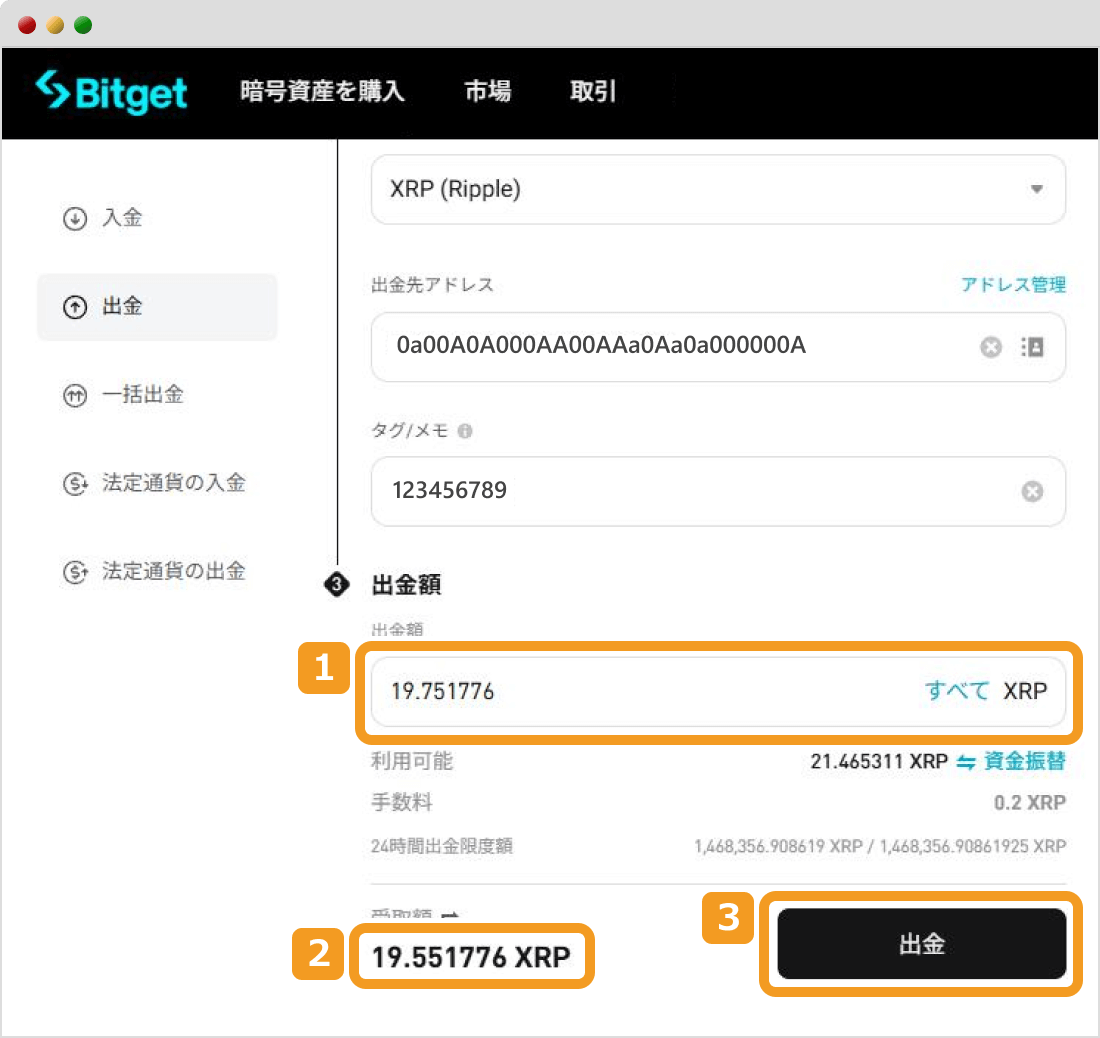Open アドレス管理 address management link
The height and width of the screenshot is (1038, 1100).
click(1013, 285)
